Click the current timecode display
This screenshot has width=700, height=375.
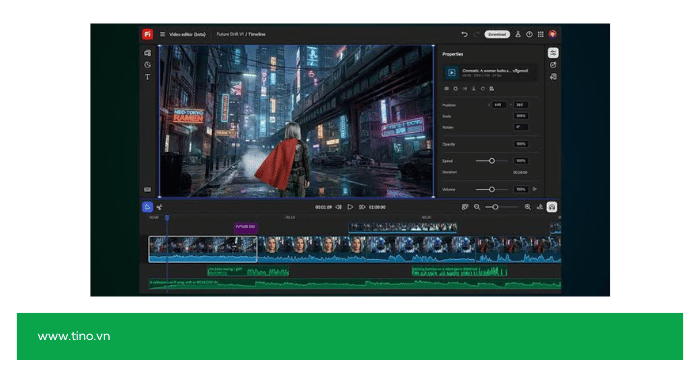[x=323, y=207]
